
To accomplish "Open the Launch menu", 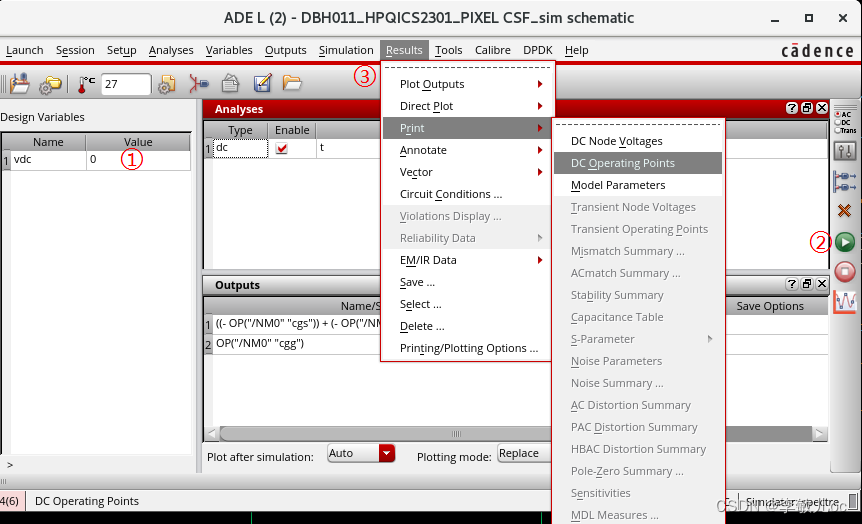I will 25,50.
